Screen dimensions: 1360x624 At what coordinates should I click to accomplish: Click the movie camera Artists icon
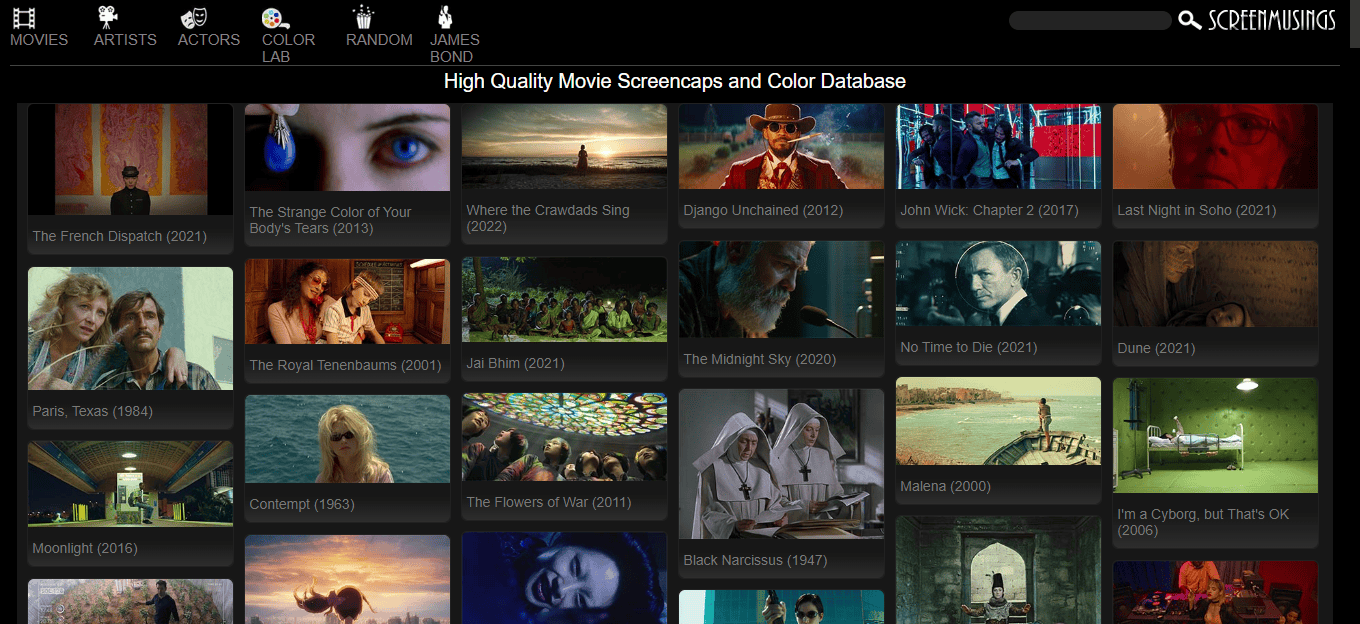[x=108, y=17]
